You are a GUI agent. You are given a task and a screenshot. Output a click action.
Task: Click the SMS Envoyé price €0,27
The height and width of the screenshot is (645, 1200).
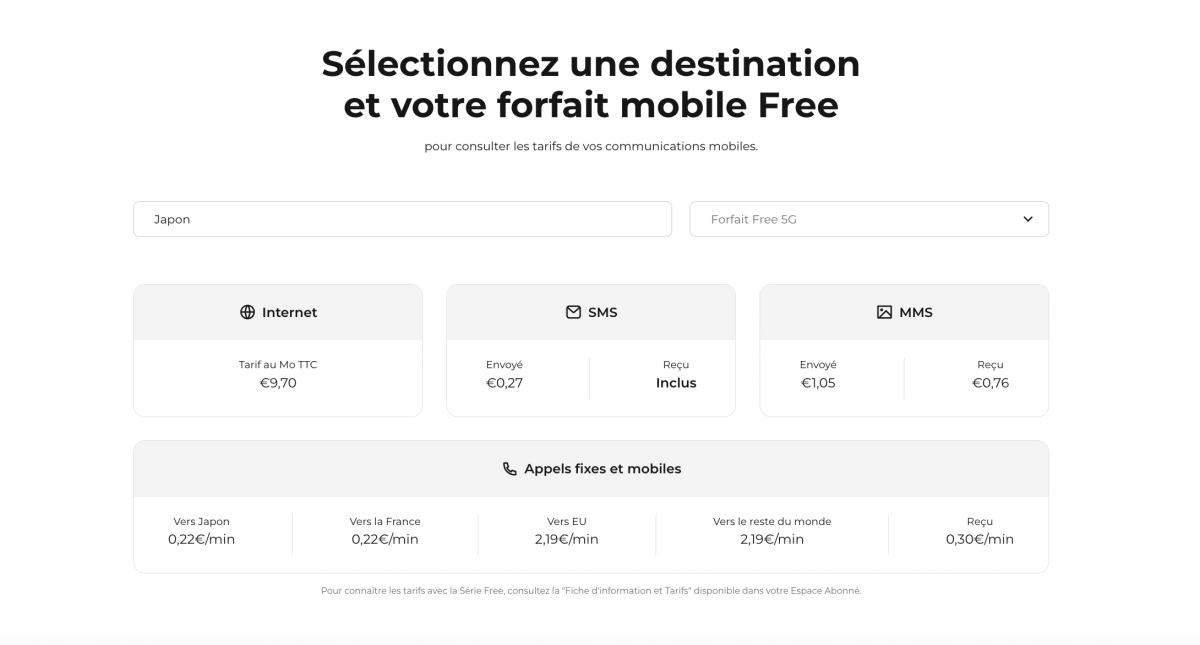tap(505, 383)
